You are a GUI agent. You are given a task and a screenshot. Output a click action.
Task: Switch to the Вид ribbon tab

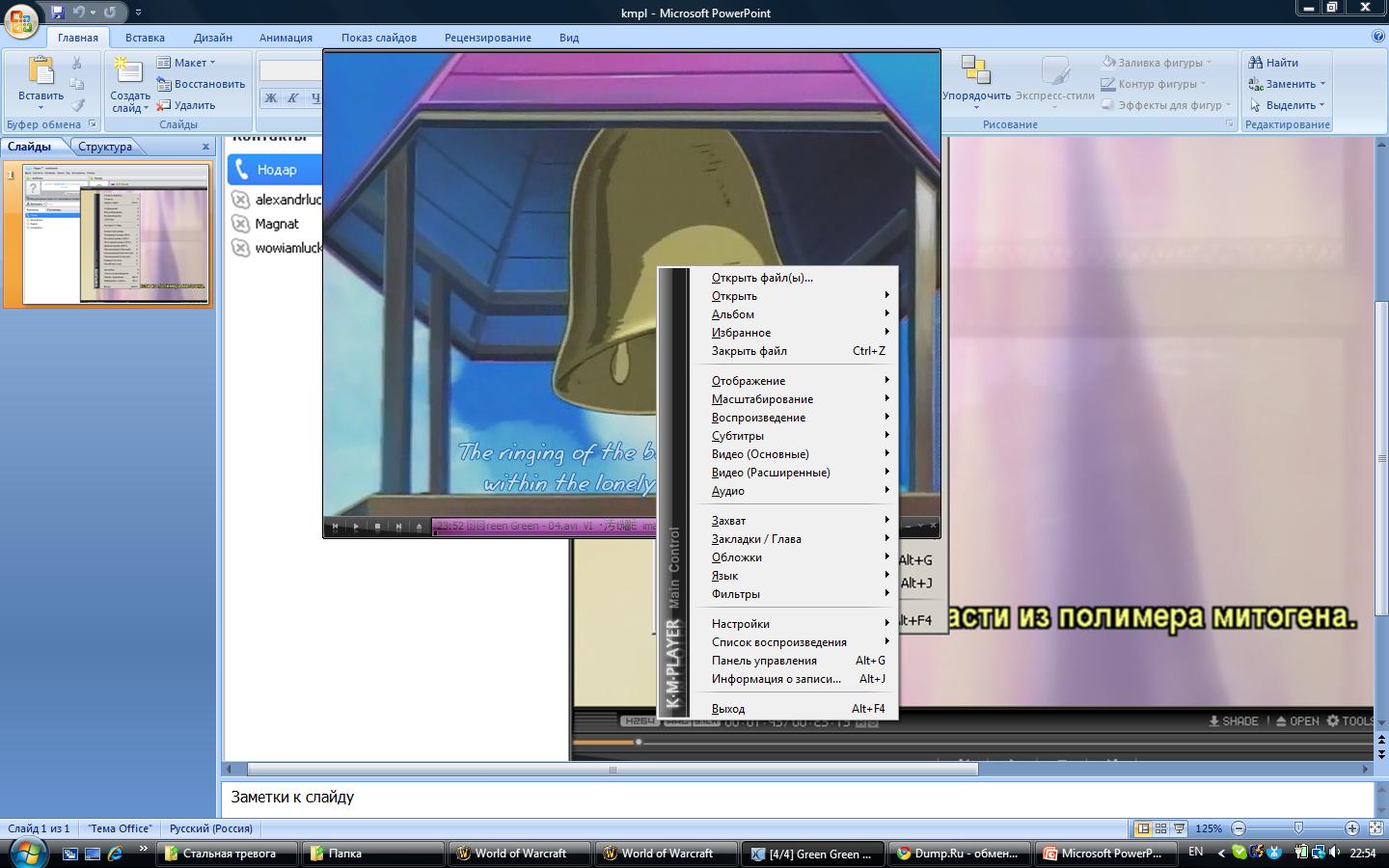pos(569,38)
